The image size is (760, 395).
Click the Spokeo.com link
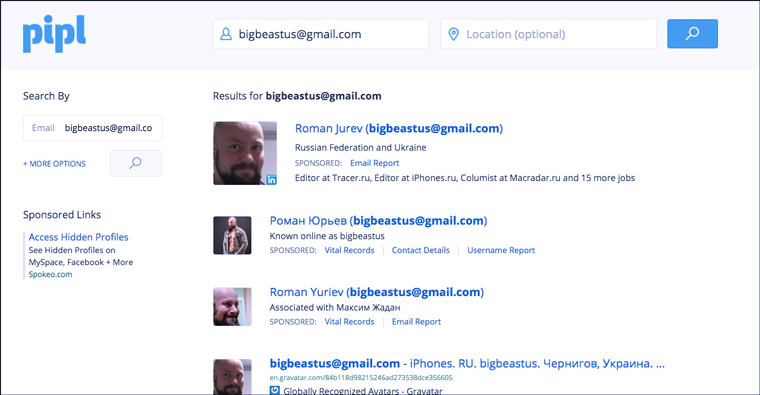click(x=50, y=274)
